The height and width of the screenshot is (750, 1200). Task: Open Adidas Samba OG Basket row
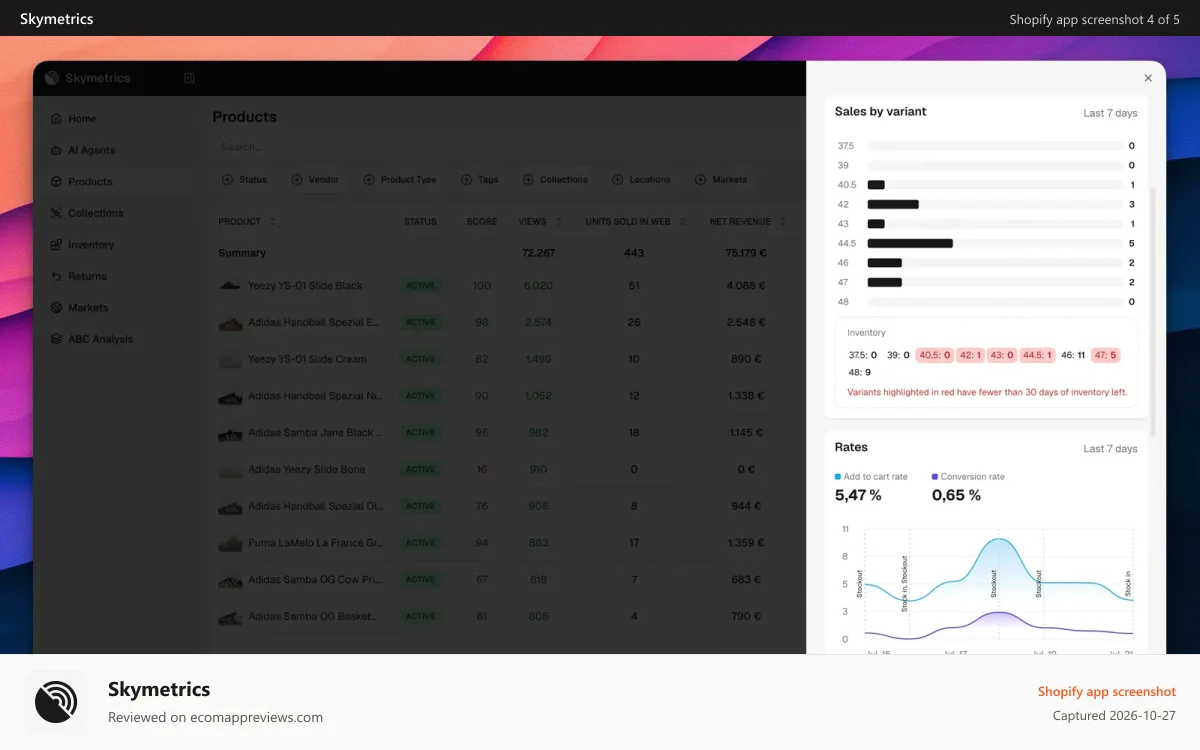tap(508, 617)
